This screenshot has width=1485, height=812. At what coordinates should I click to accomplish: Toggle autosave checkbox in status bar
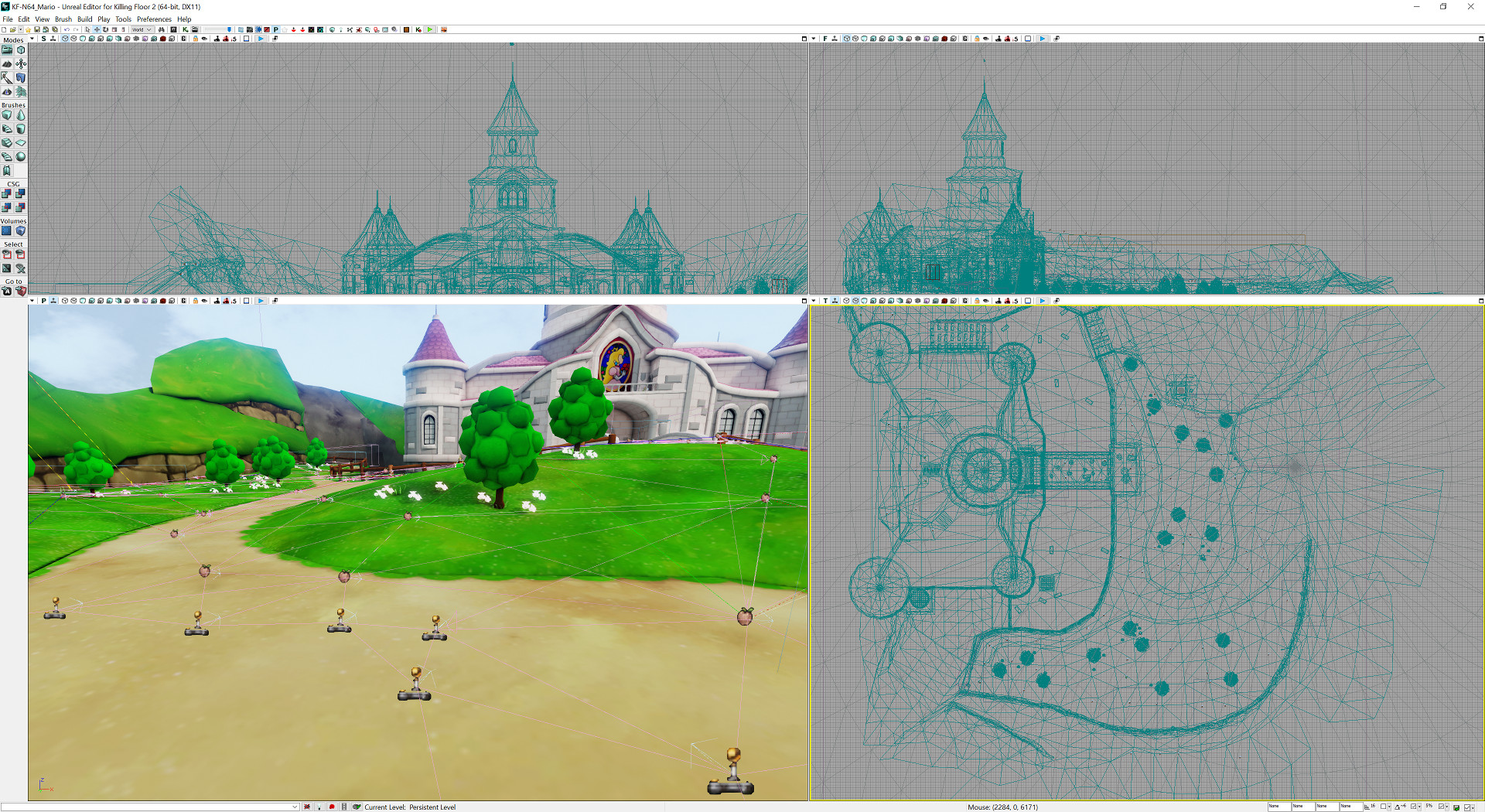1467,807
